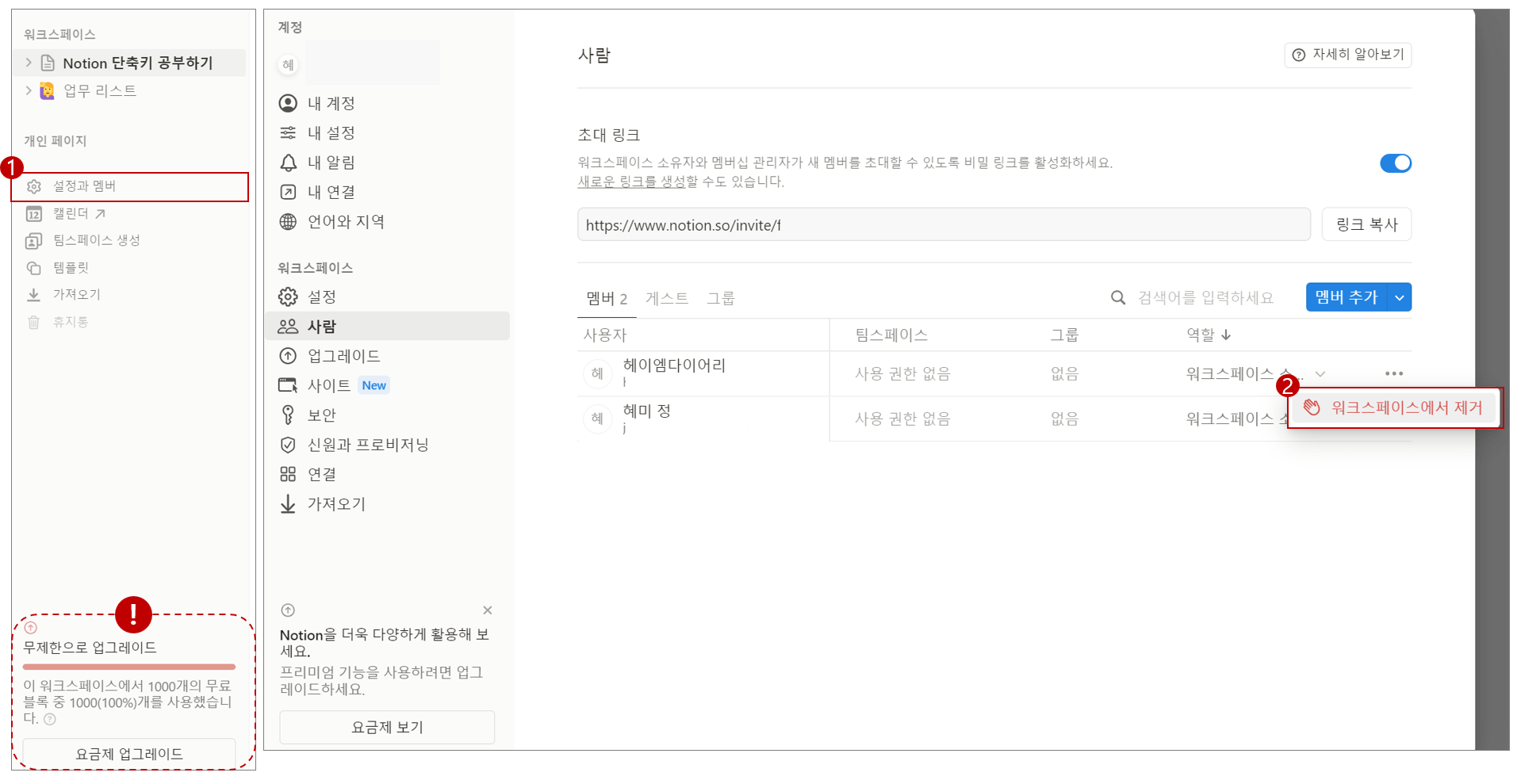Screen dimensions: 1517x784
Task: Open the 휴지통 trash icon
Action: tap(34, 322)
